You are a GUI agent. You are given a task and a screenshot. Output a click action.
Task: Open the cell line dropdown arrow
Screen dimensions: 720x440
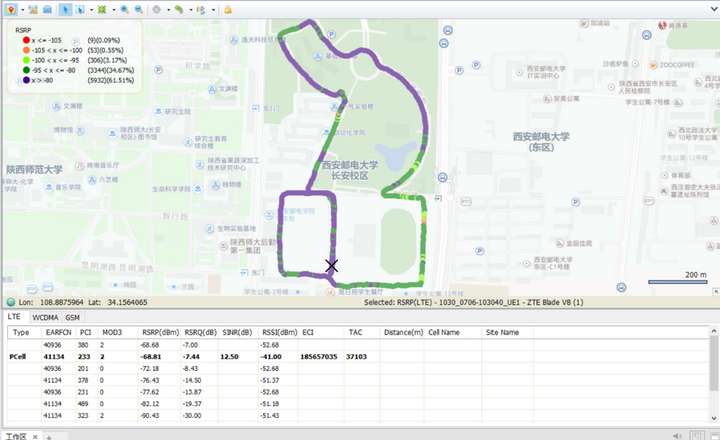pyautogui.click(x=213, y=10)
